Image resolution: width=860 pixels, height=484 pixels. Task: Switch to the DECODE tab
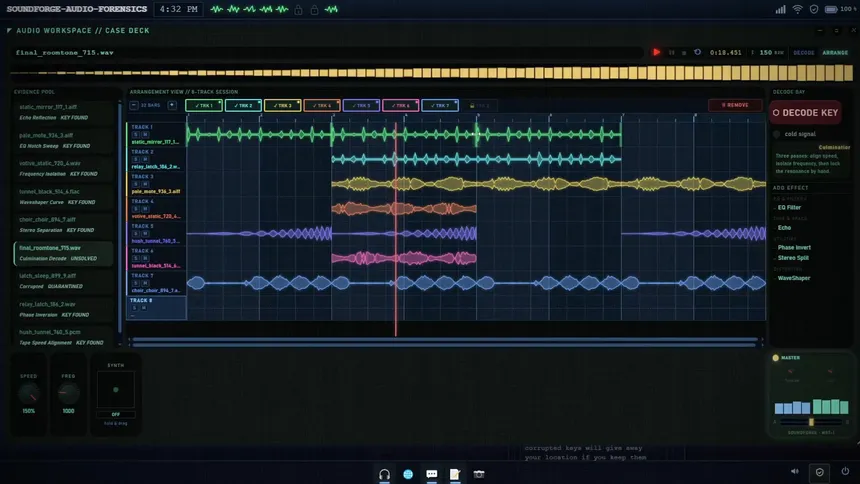pos(804,53)
